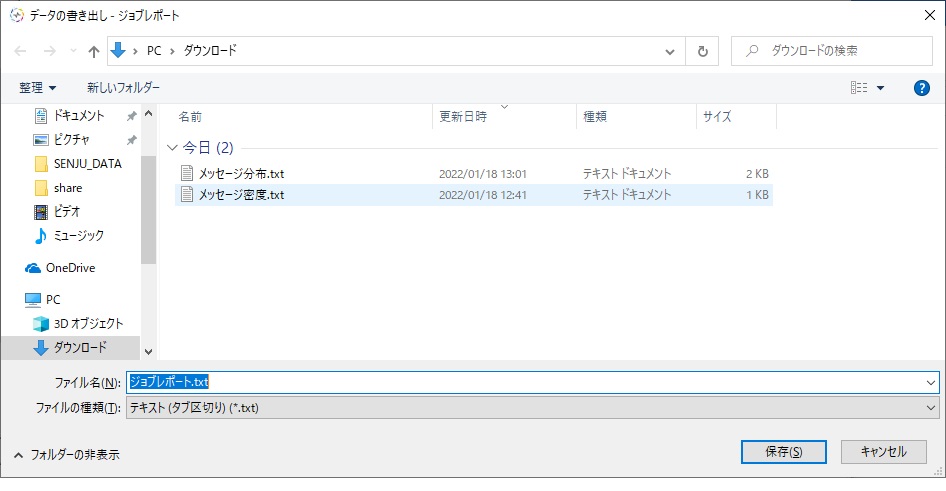This screenshot has height=491, width=946.
Task: Collapse the 今日 (2) group
Action: pyautogui.click(x=172, y=148)
